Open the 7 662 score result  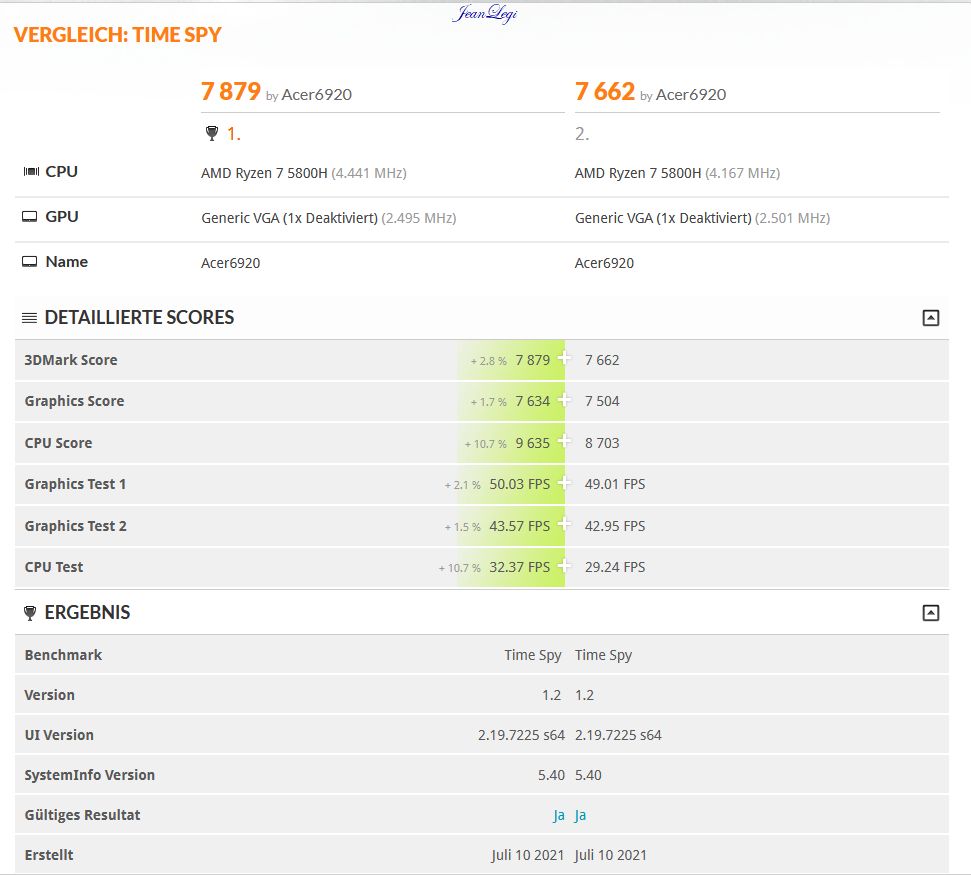(x=605, y=92)
